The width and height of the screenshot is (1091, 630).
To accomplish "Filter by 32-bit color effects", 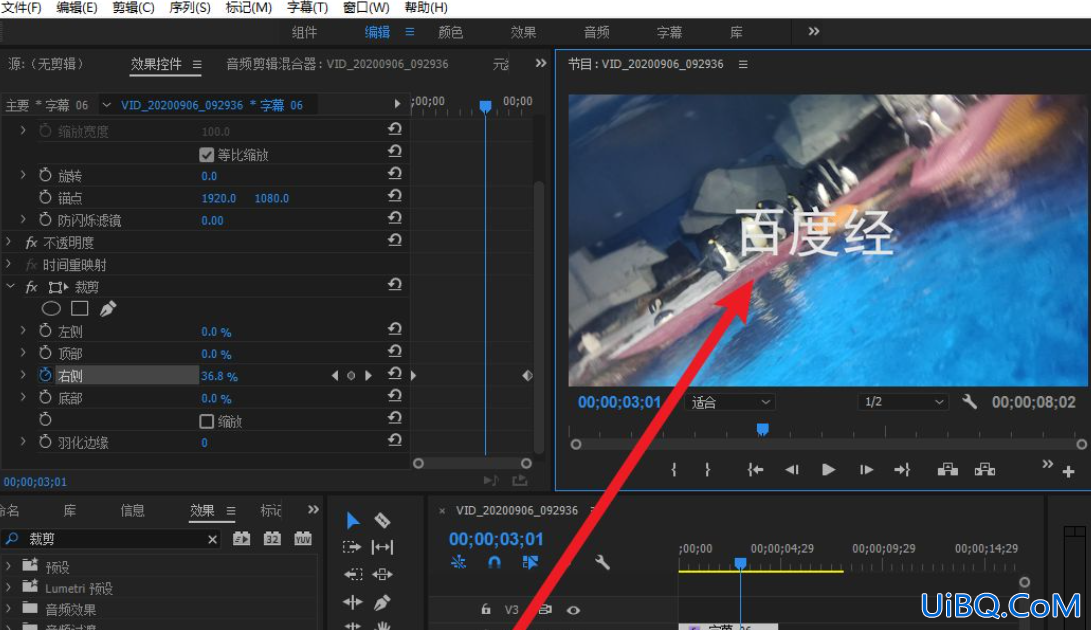I will [272, 539].
